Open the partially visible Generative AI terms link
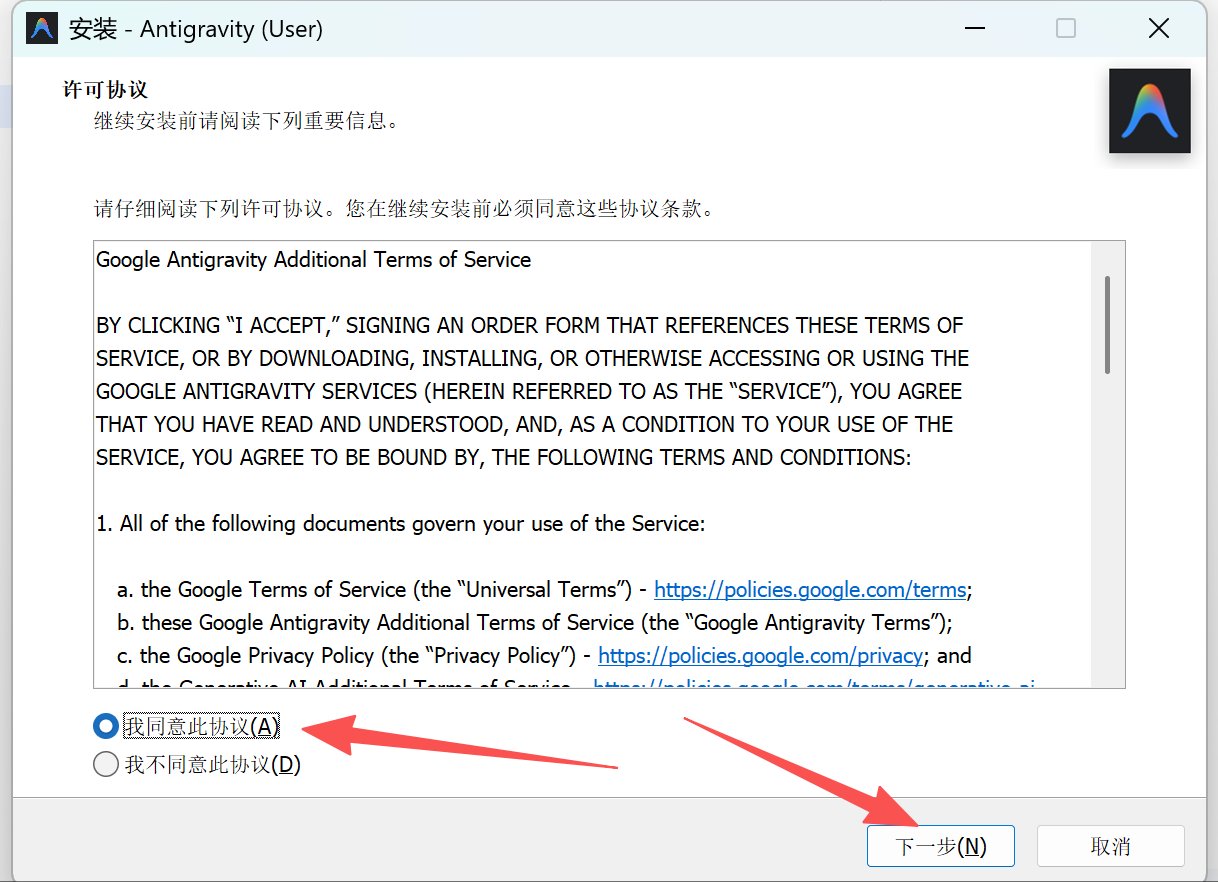 tap(813, 685)
